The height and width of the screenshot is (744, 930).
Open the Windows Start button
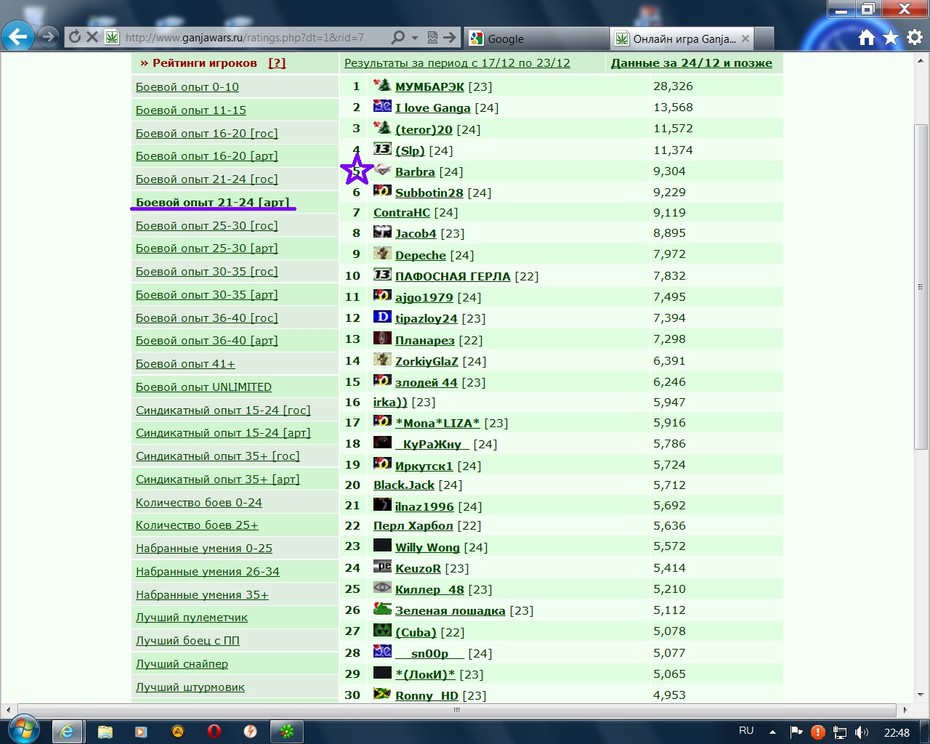22,731
